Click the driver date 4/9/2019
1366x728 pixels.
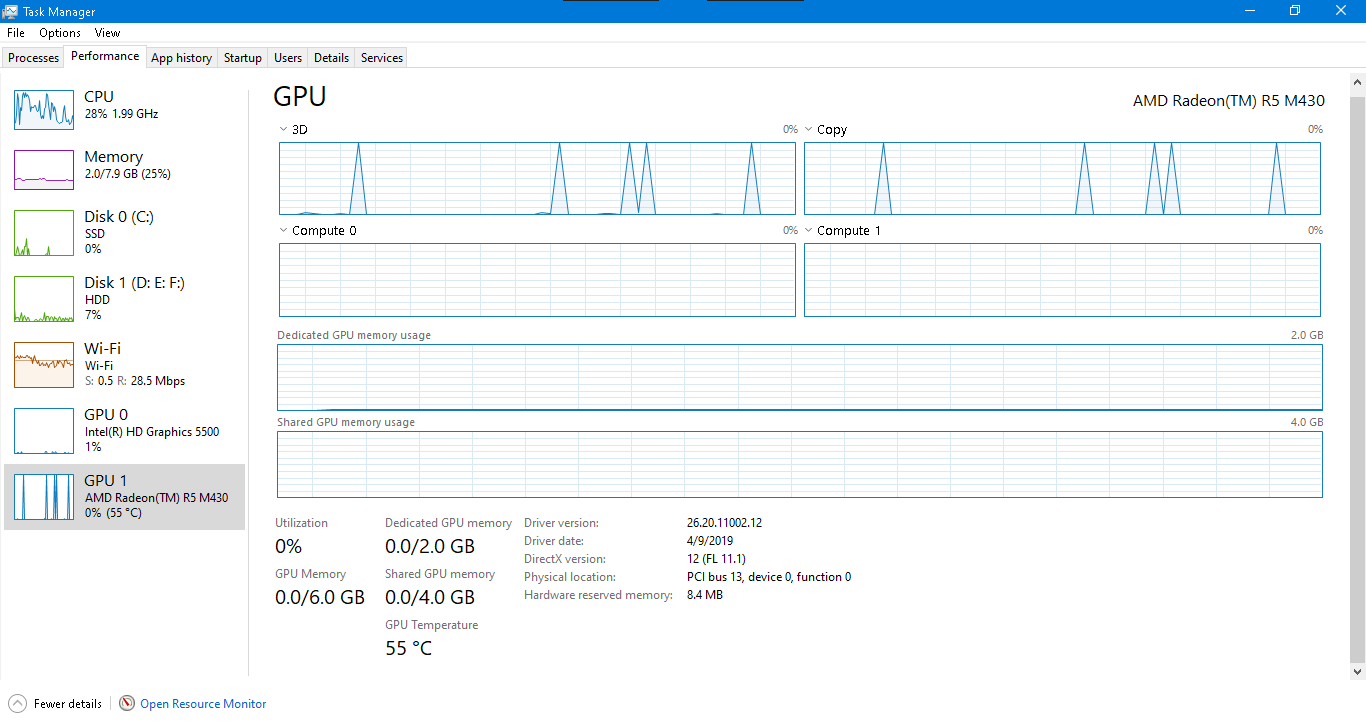coord(710,541)
